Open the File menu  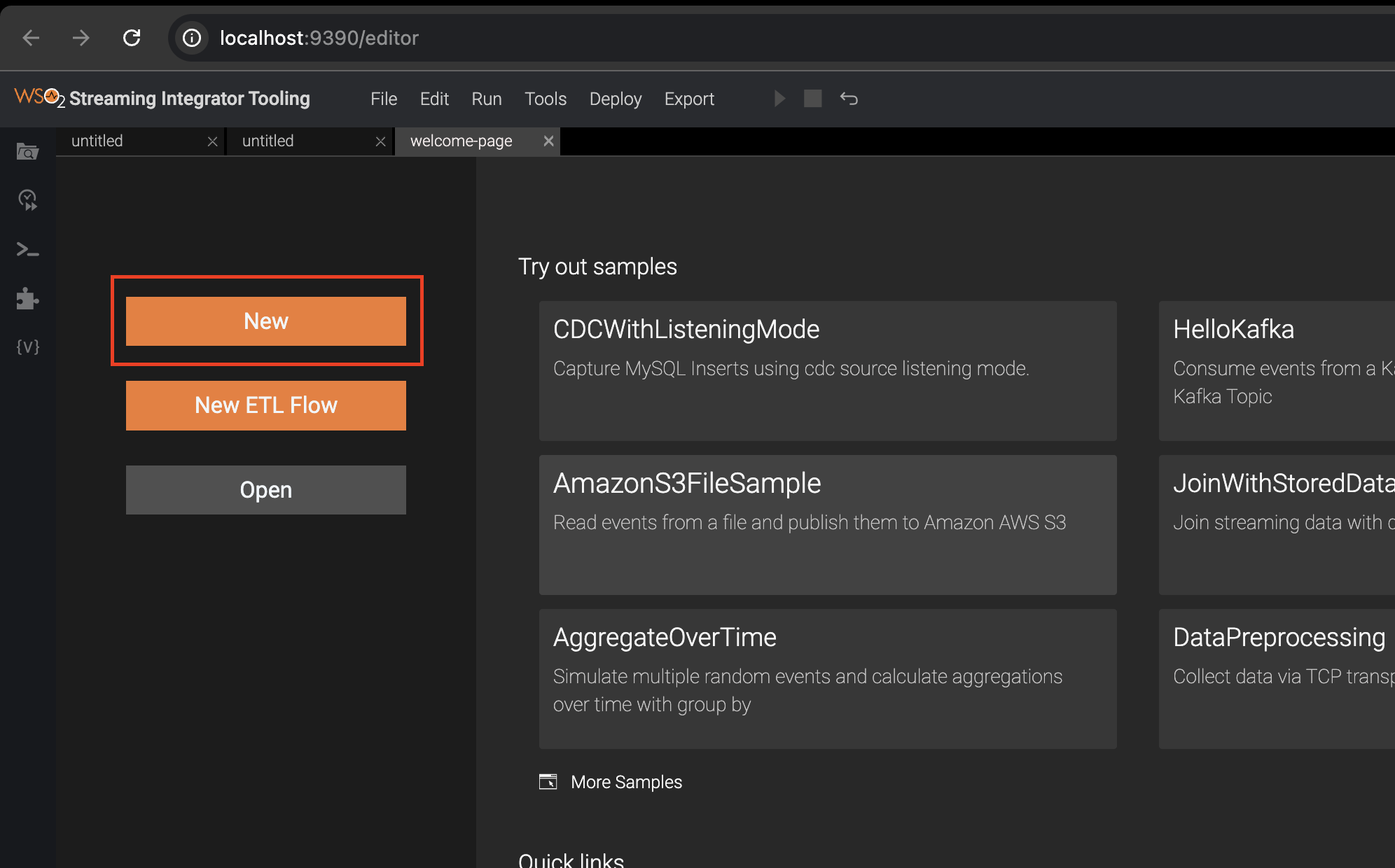point(384,99)
